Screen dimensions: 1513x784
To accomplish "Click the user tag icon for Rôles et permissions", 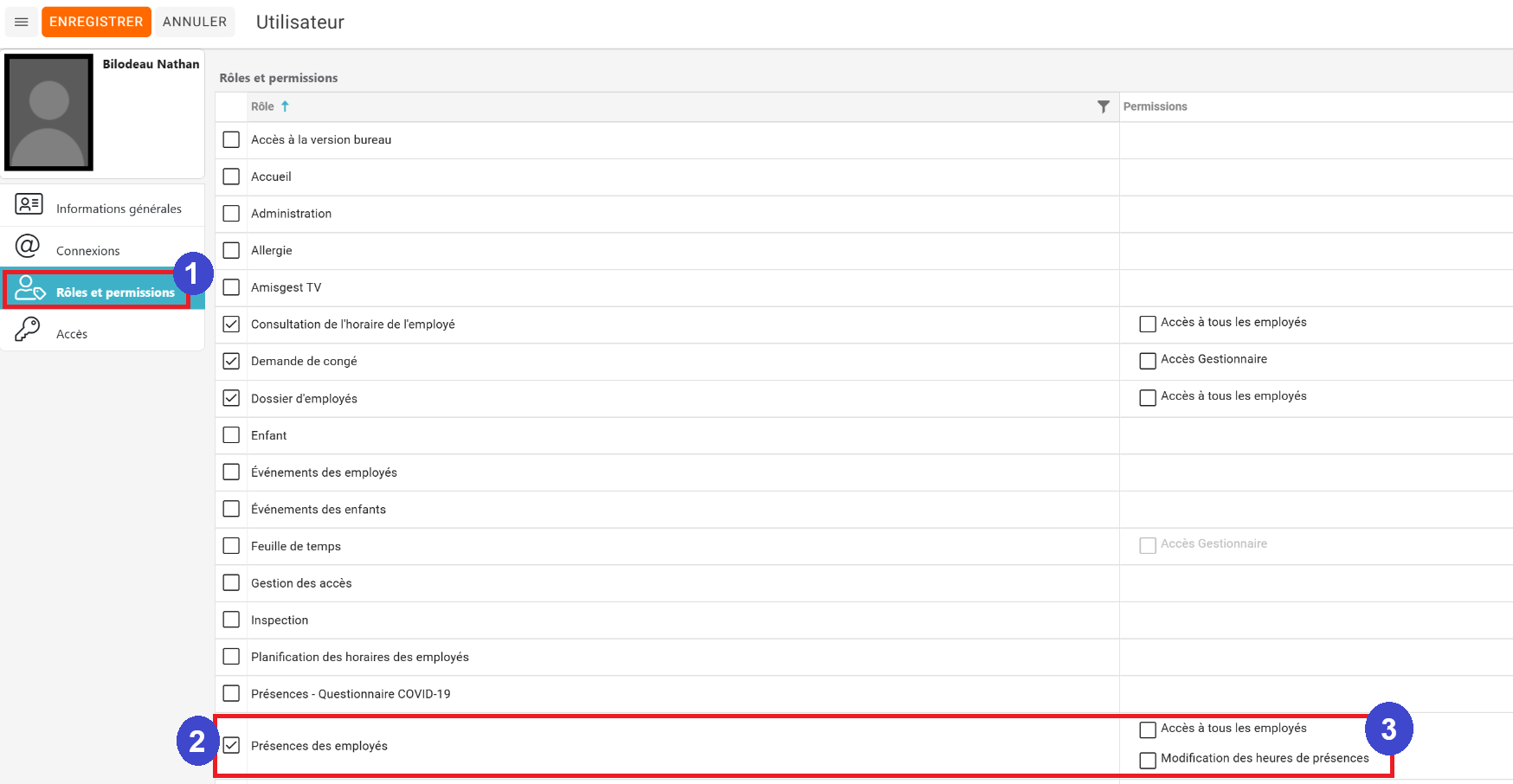I will pyautogui.click(x=29, y=288).
